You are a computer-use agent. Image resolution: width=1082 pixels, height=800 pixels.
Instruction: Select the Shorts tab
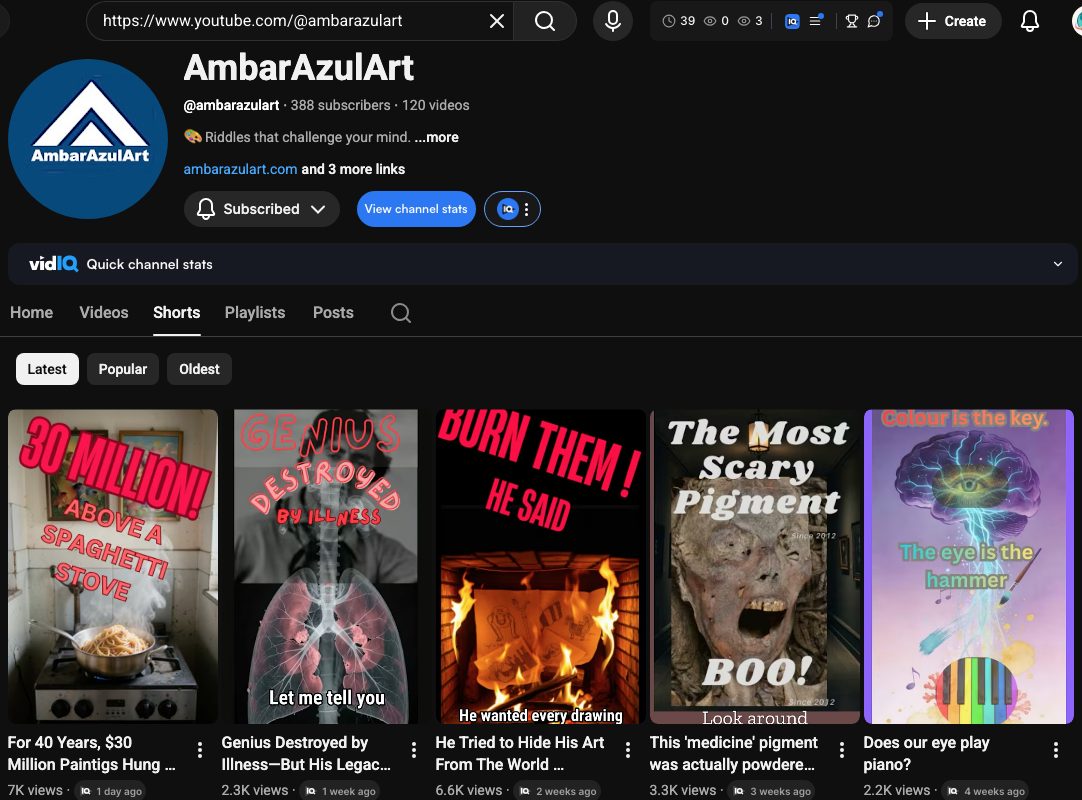pos(177,313)
